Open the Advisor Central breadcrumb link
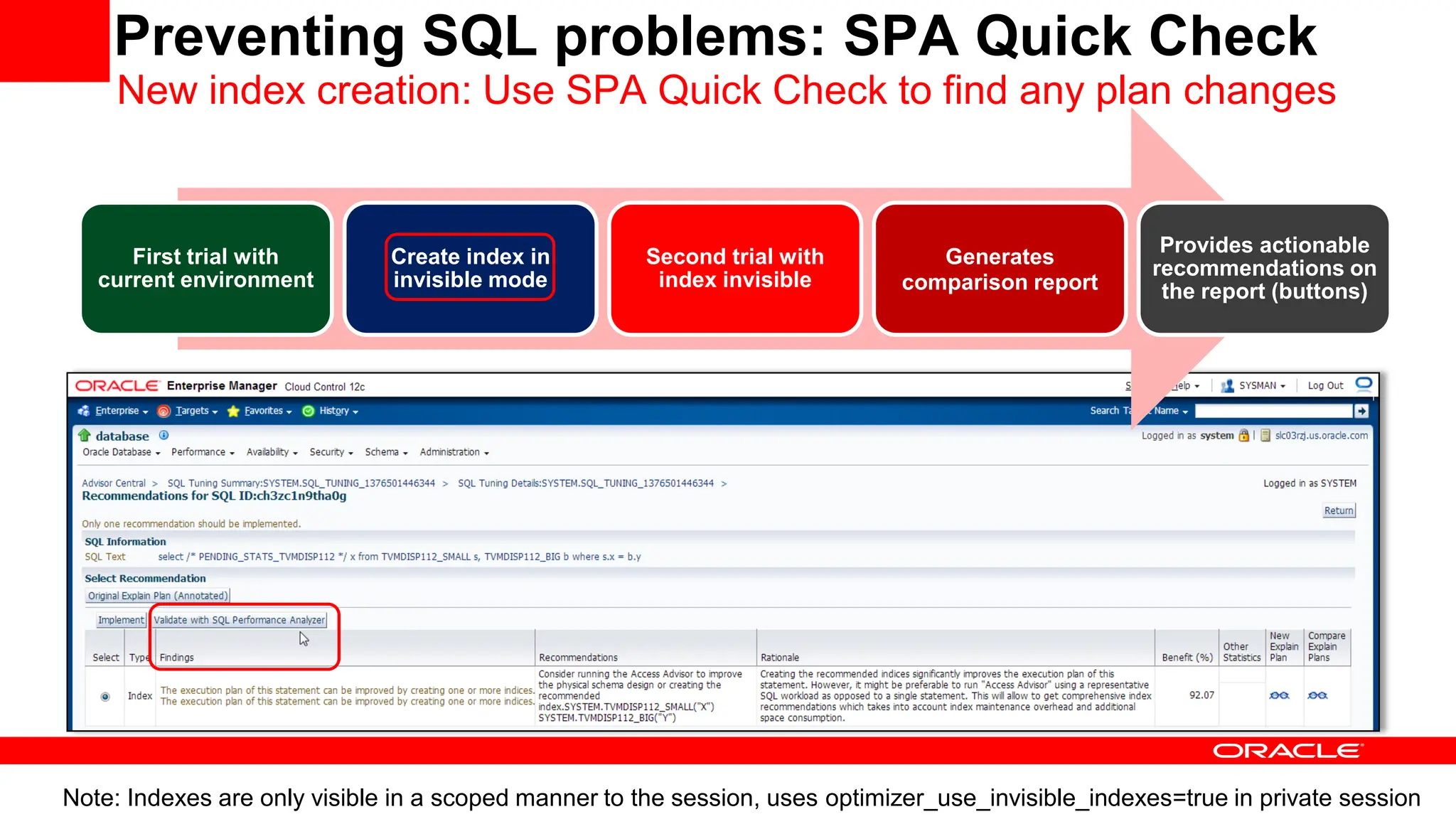 114,483
